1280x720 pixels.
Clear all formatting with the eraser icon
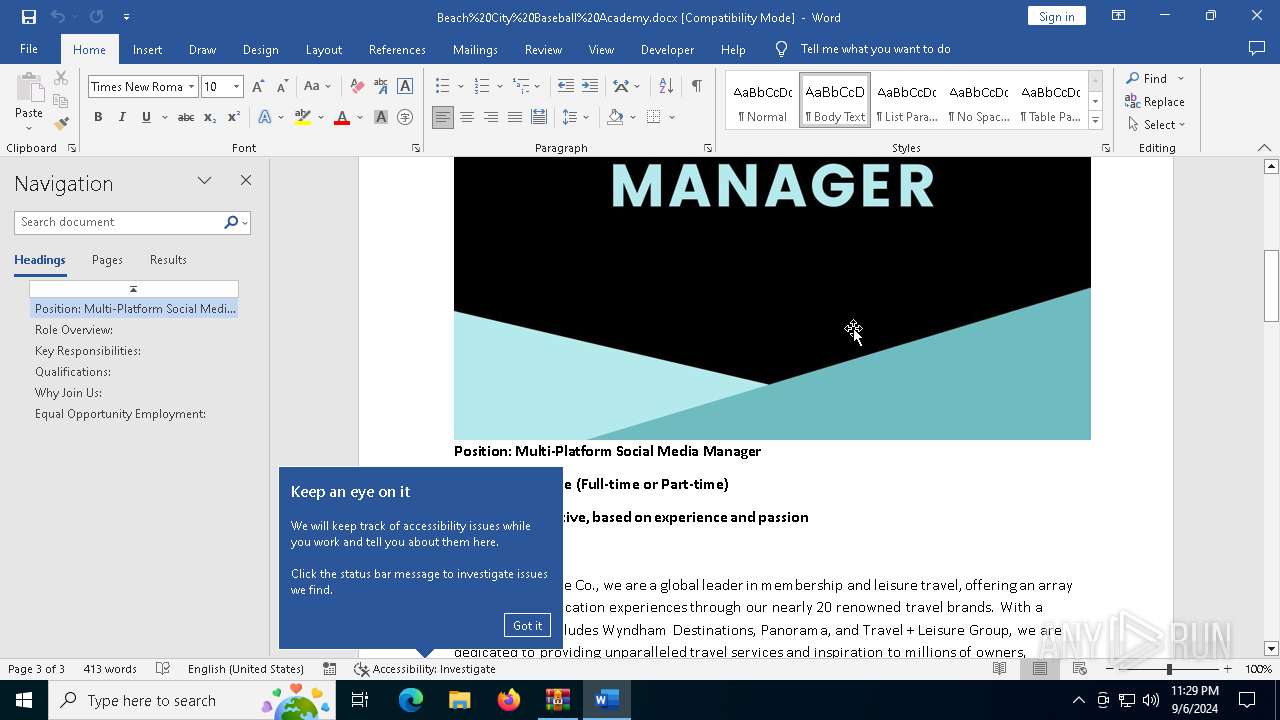click(x=357, y=87)
